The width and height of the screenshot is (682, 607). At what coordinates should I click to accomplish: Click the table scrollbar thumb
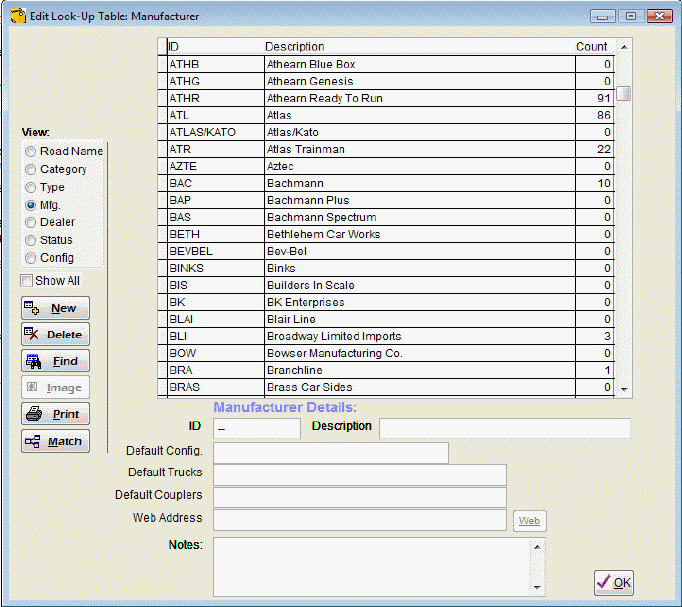(624, 93)
